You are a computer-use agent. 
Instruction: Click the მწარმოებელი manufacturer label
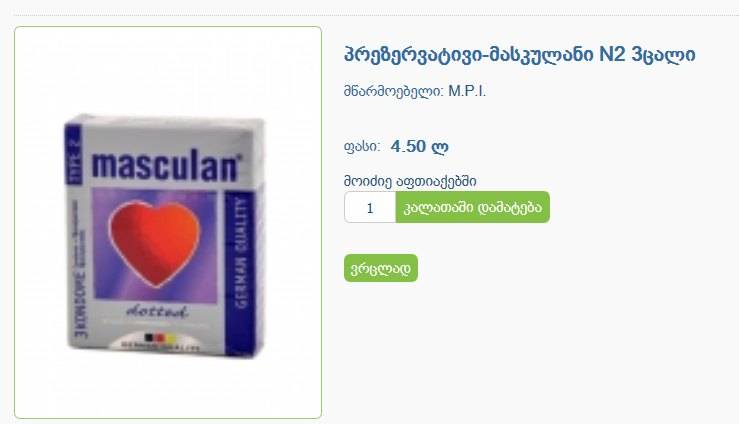pos(394,91)
